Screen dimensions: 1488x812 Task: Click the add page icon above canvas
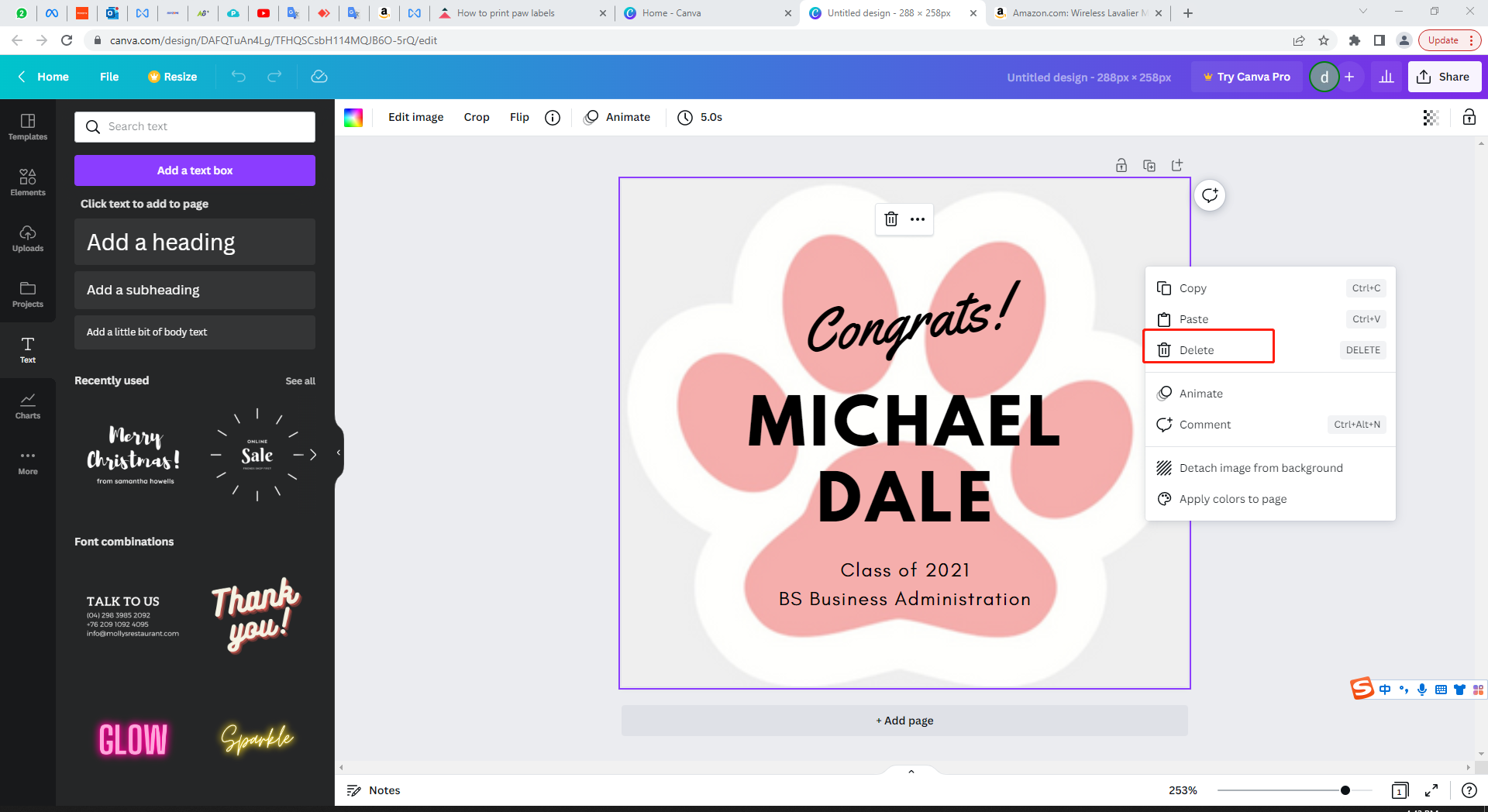pyautogui.click(x=1177, y=165)
